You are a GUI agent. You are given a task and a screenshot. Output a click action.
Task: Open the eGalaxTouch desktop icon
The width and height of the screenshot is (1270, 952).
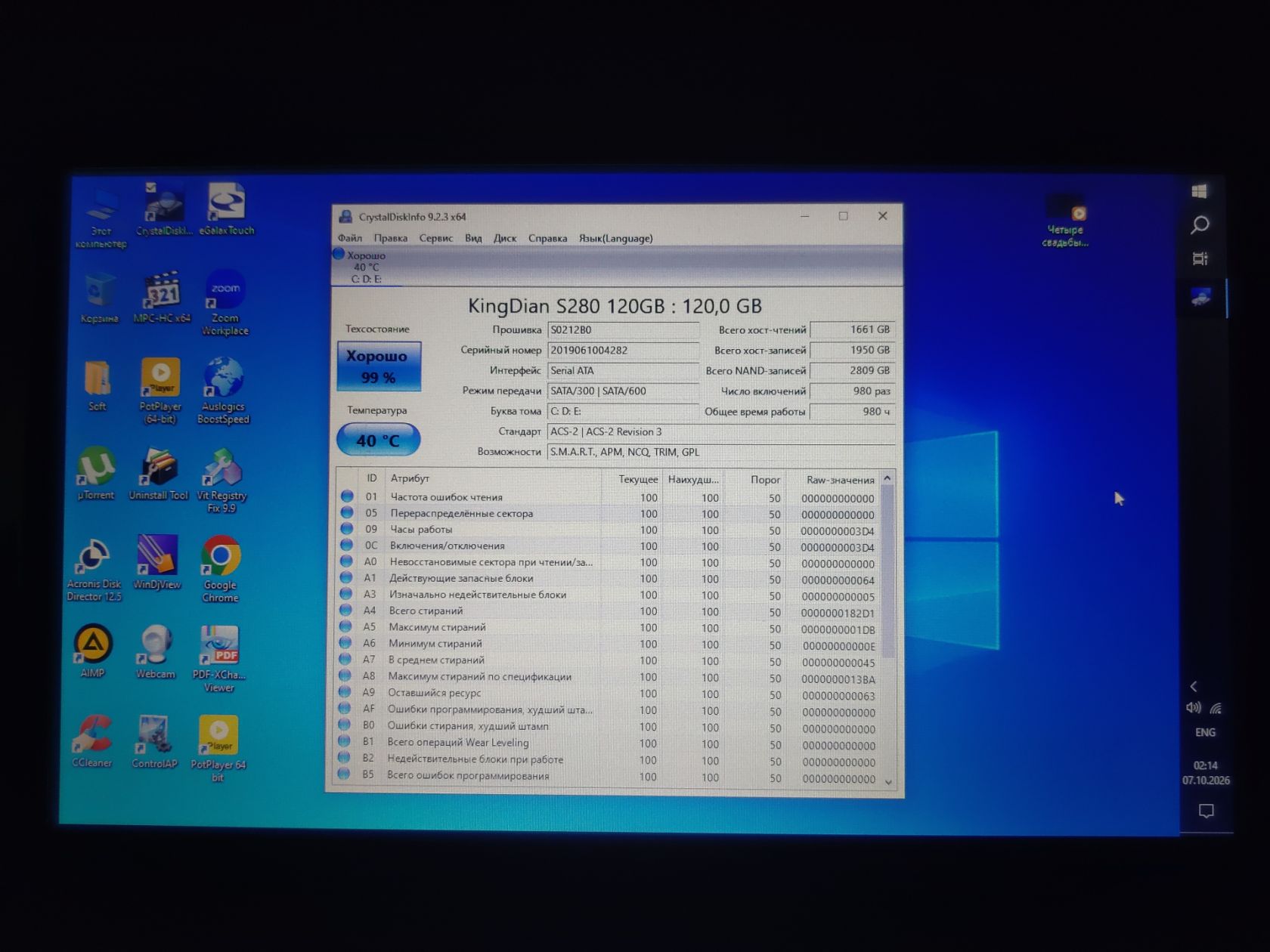click(226, 209)
